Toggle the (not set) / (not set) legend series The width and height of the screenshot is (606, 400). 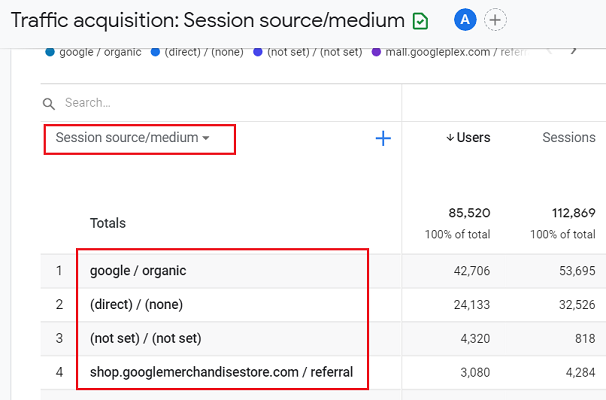(304, 52)
